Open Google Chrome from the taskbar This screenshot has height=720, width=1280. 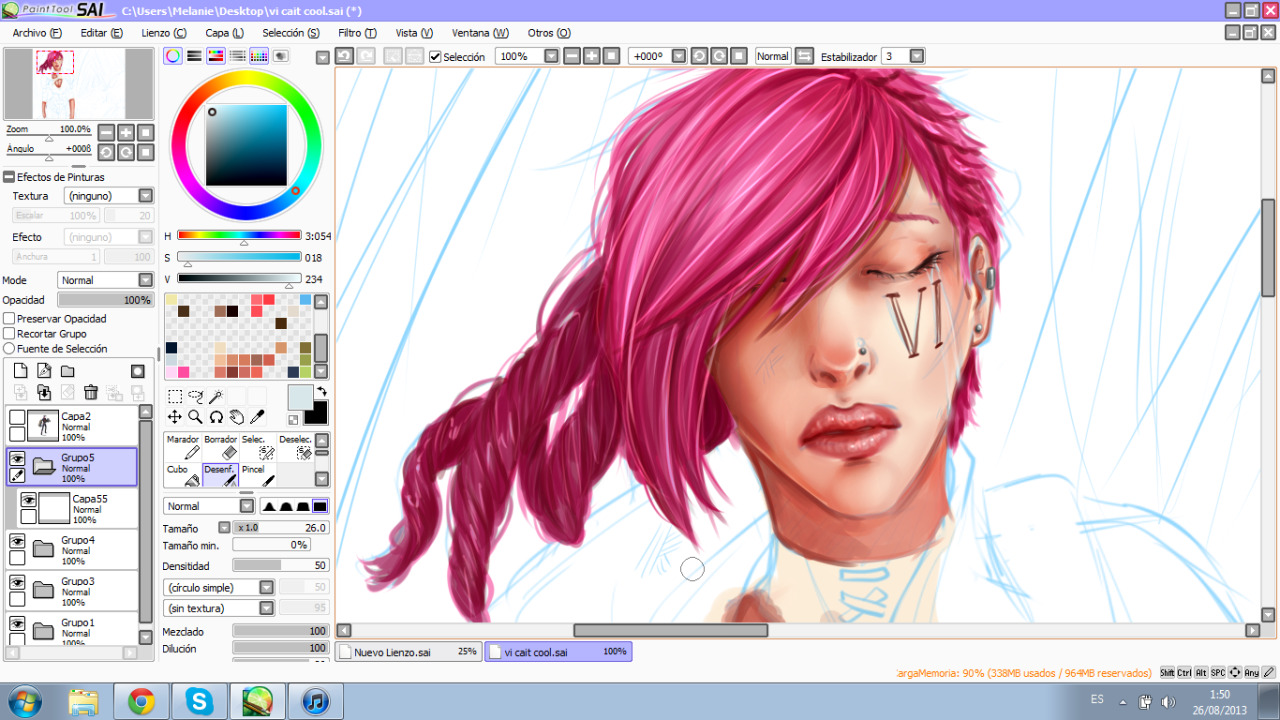point(141,702)
